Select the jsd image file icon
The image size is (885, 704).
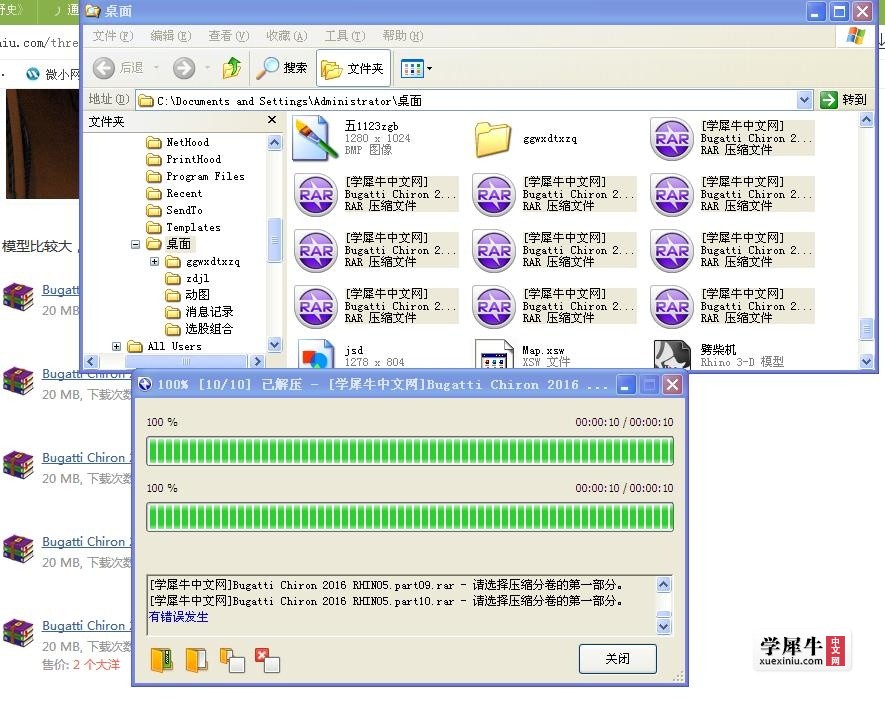(315, 355)
